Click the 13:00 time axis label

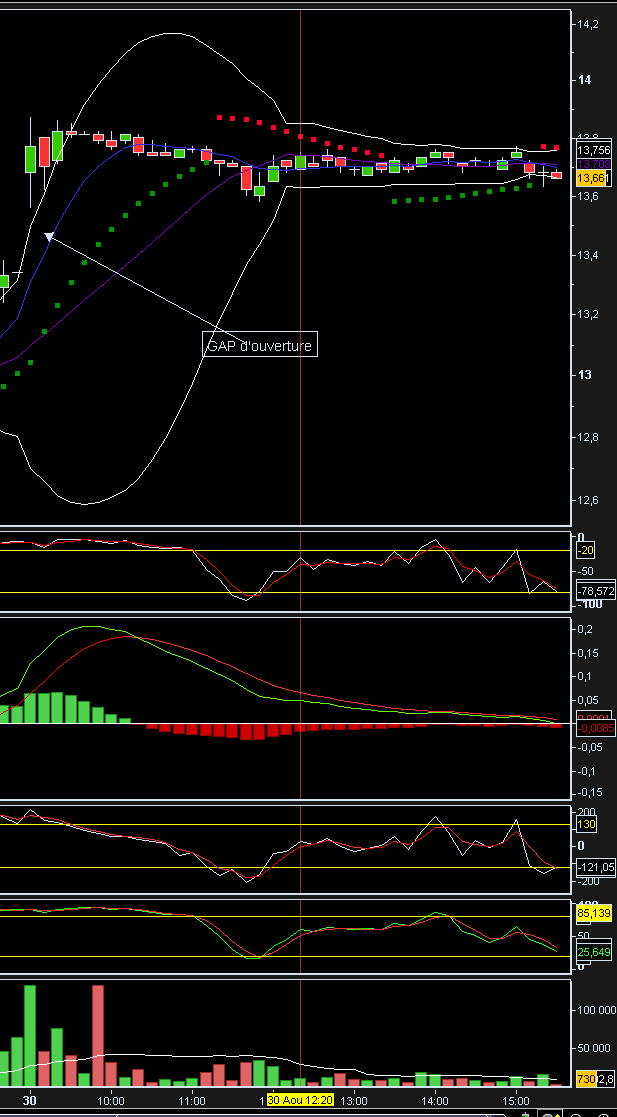355,1101
